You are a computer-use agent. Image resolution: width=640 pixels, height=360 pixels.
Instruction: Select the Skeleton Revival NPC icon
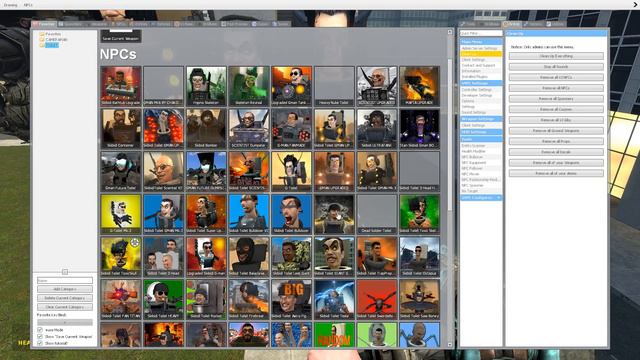pyautogui.click(x=249, y=86)
